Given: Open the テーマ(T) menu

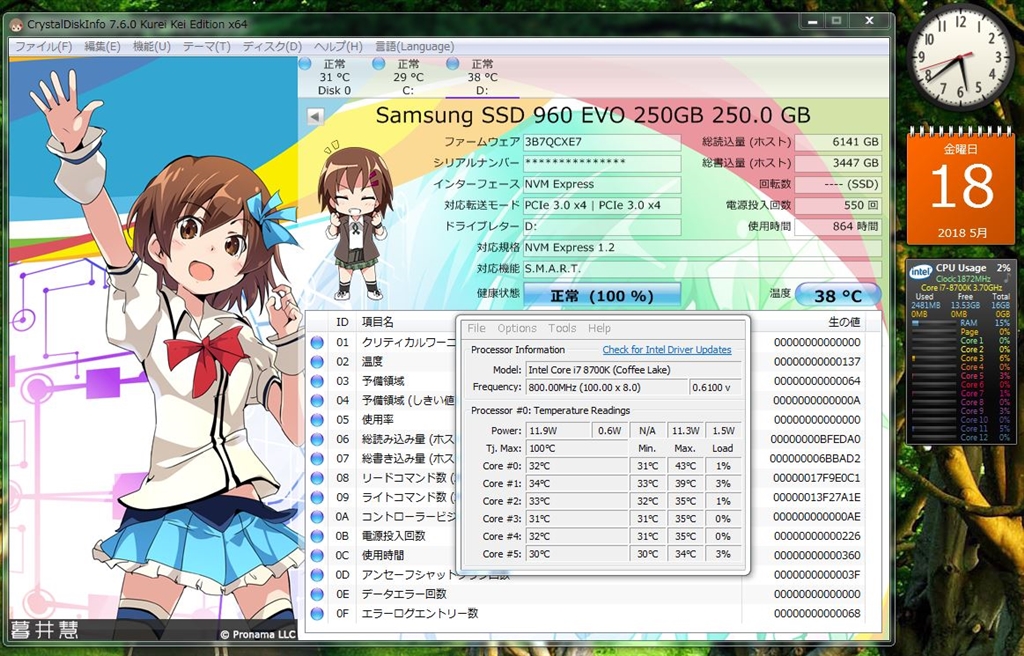Looking at the screenshot, I should 206,46.
